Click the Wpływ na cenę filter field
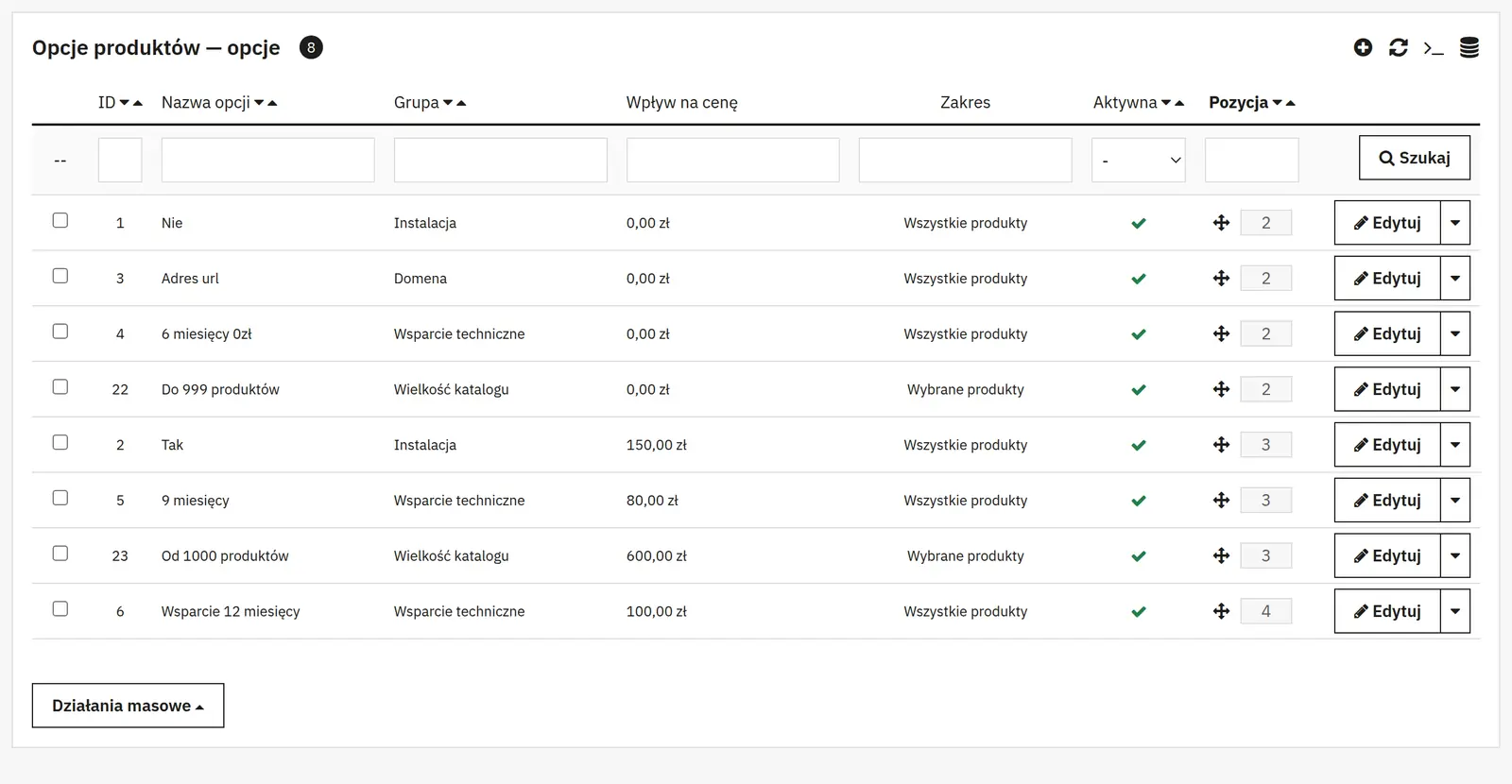This screenshot has height=784, width=1512. (x=733, y=160)
